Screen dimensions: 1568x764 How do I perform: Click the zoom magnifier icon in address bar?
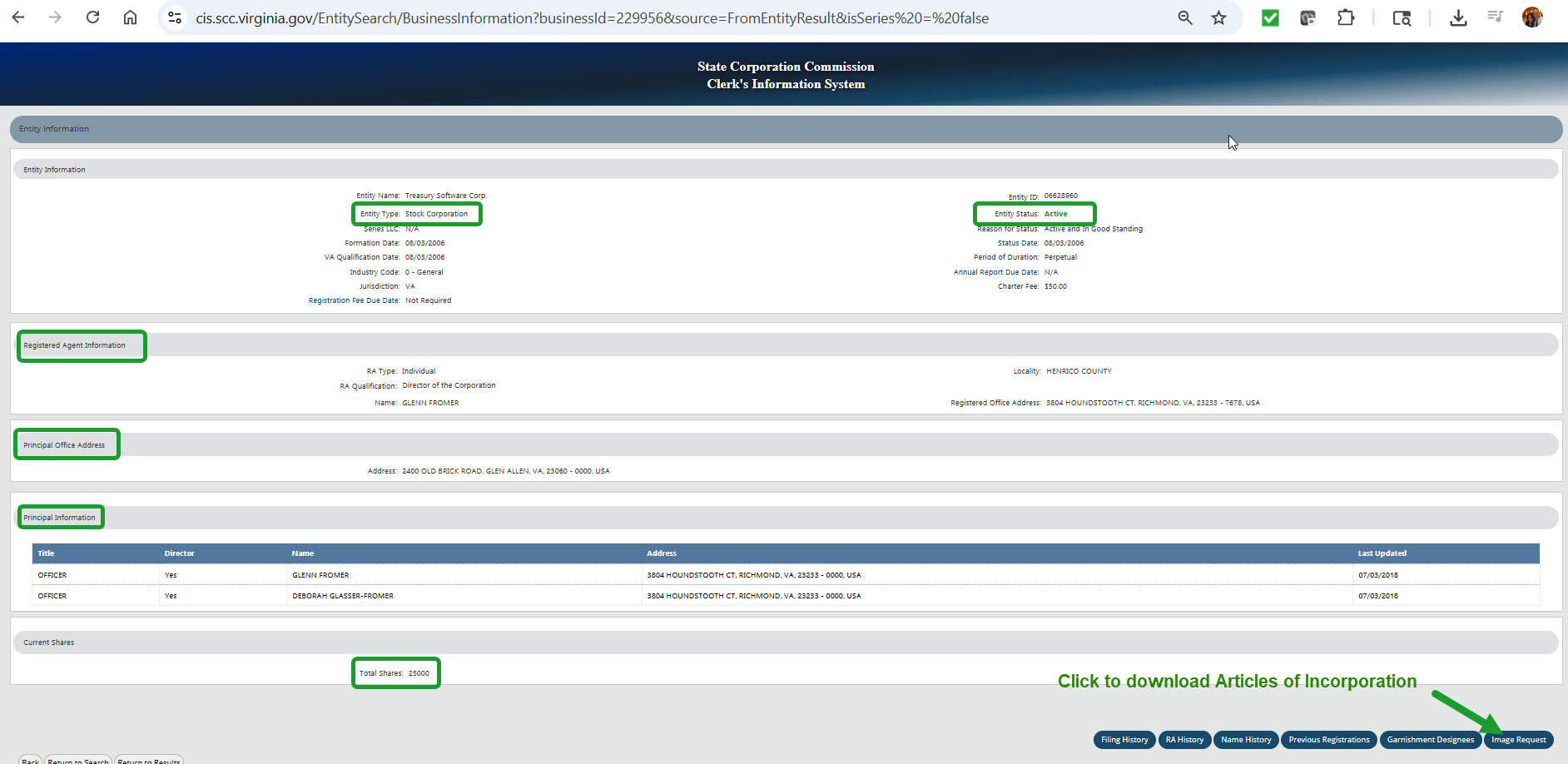[x=1185, y=17]
